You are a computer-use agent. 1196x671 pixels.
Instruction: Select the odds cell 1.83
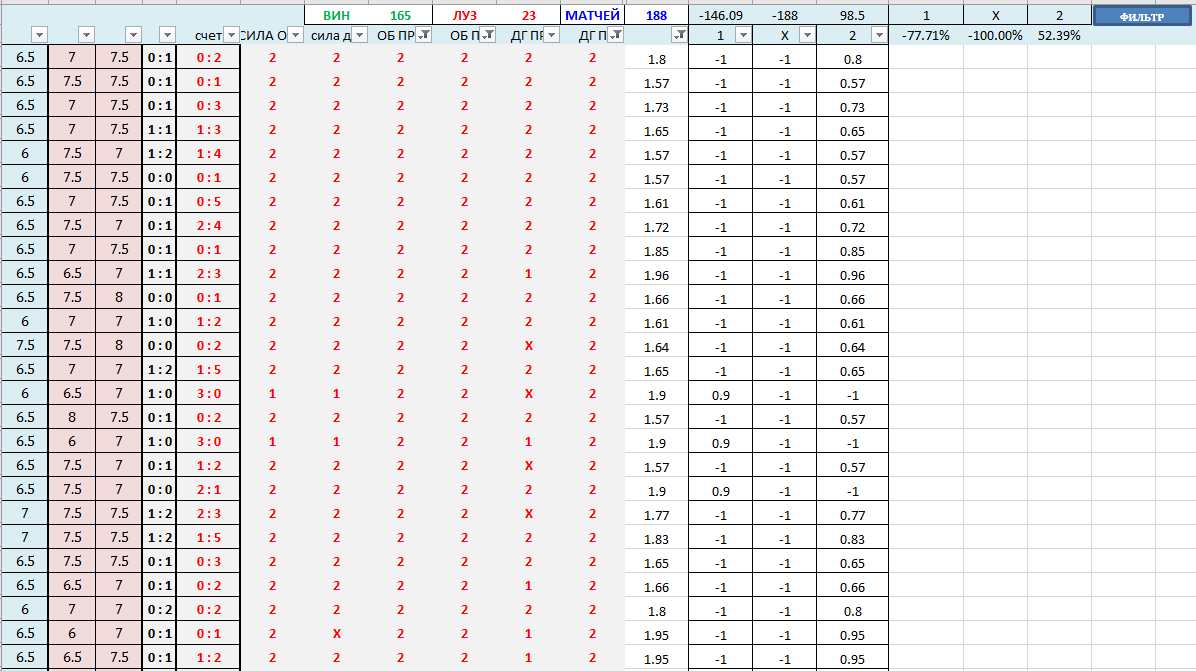(x=656, y=539)
